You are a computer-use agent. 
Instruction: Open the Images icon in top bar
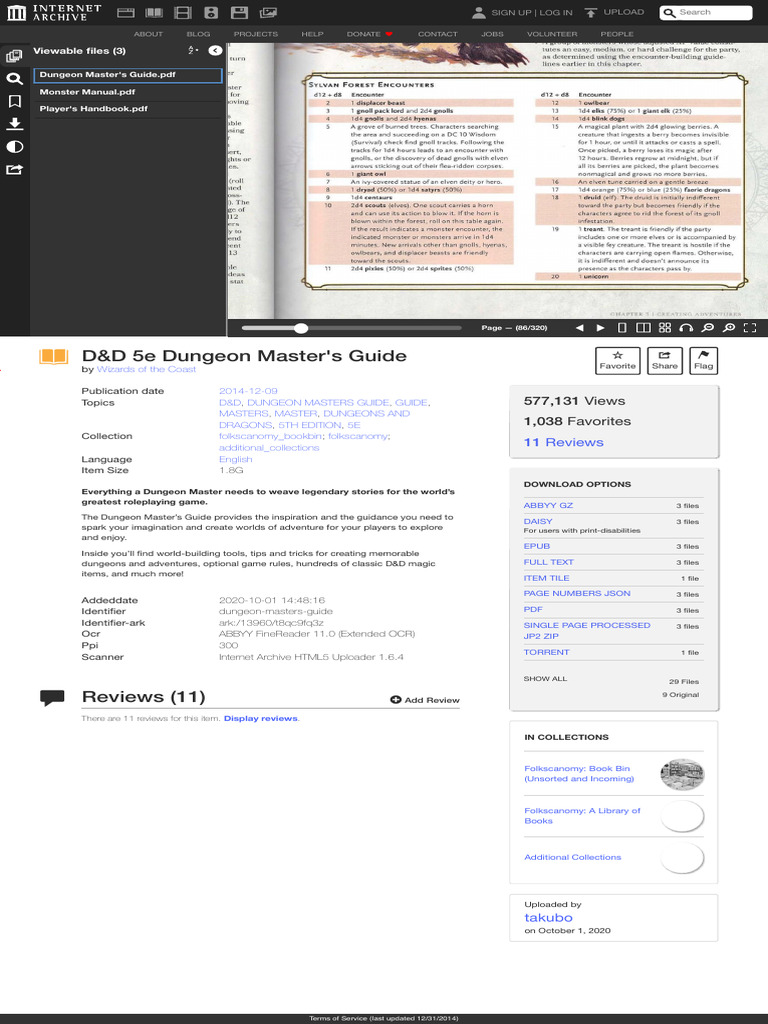(x=268, y=12)
